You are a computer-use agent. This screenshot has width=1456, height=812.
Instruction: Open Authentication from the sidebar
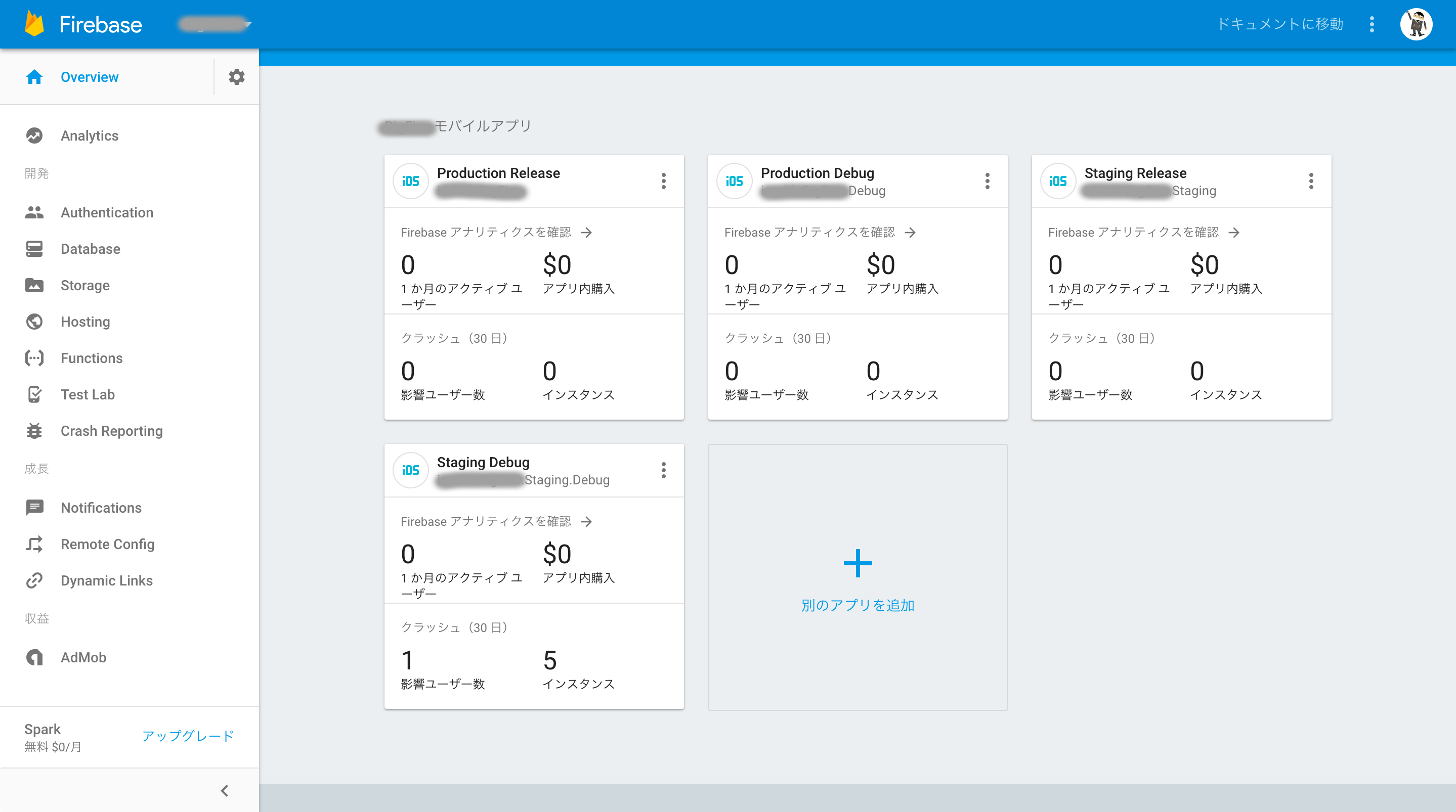[x=106, y=212]
